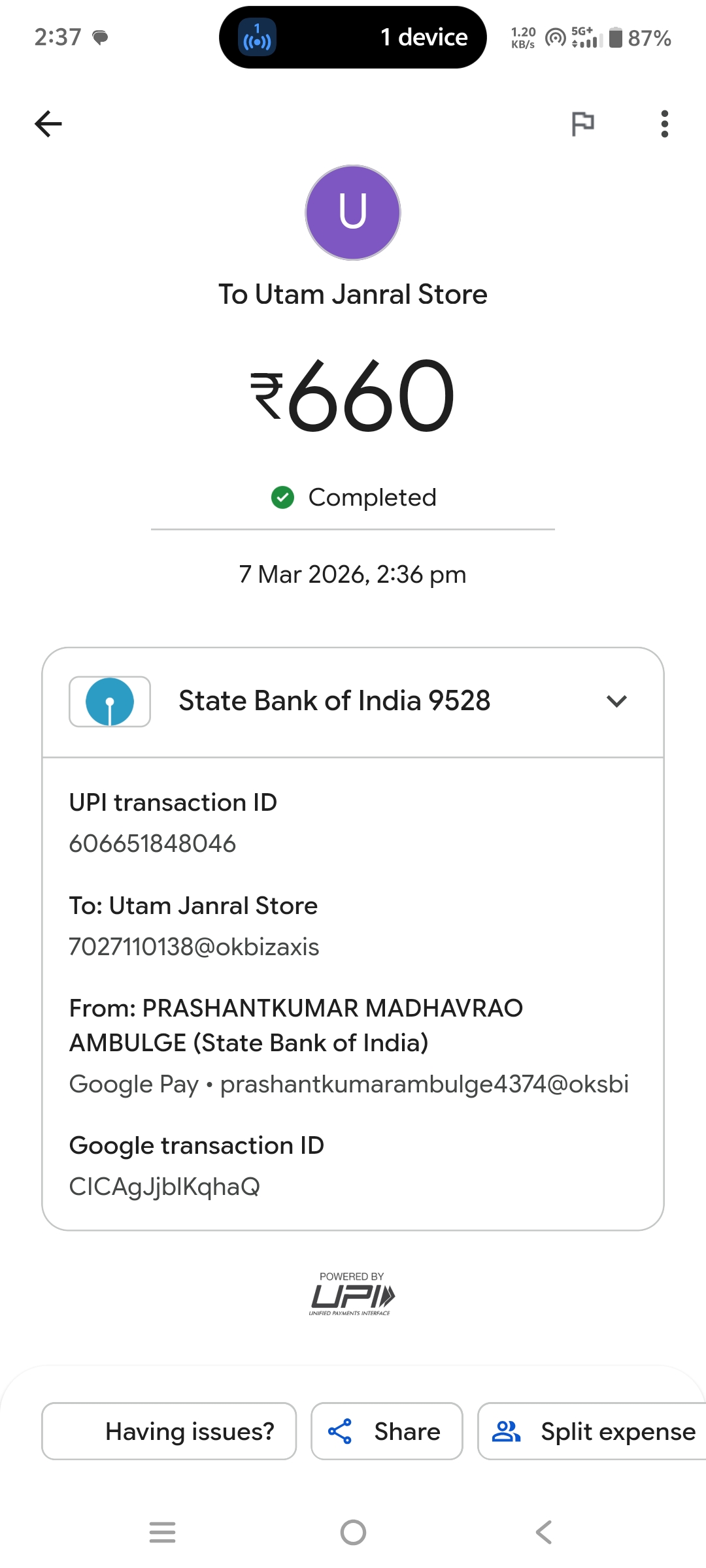Image resolution: width=706 pixels, height=1568 pixels.
Task: Tap the back arrow icon
Action: click(x=48, y=123)
